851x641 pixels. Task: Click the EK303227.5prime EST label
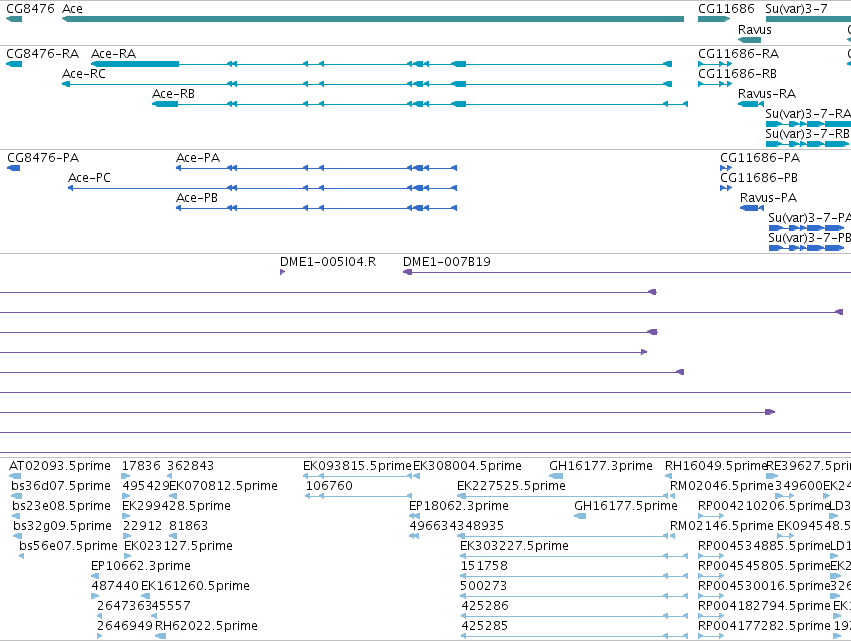(x=515, y=546)
